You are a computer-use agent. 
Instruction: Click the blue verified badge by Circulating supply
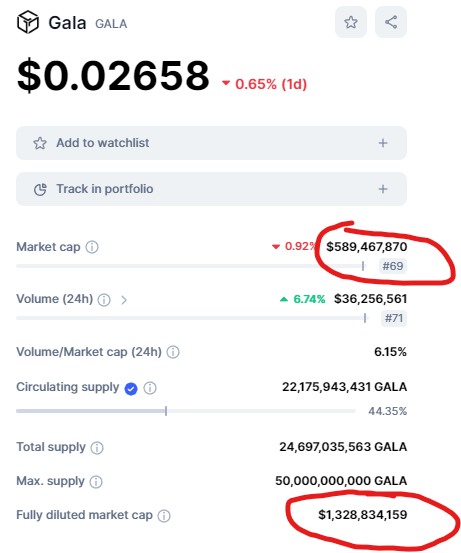[x=131, y=389]
